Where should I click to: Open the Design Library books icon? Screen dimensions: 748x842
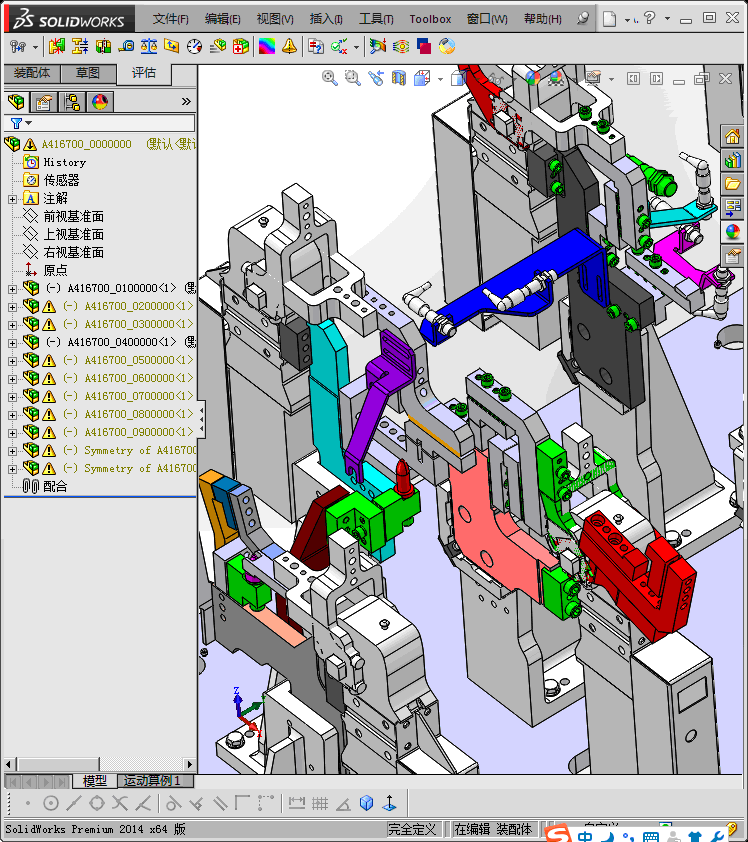pyautogui.click(x=733, y=161)
